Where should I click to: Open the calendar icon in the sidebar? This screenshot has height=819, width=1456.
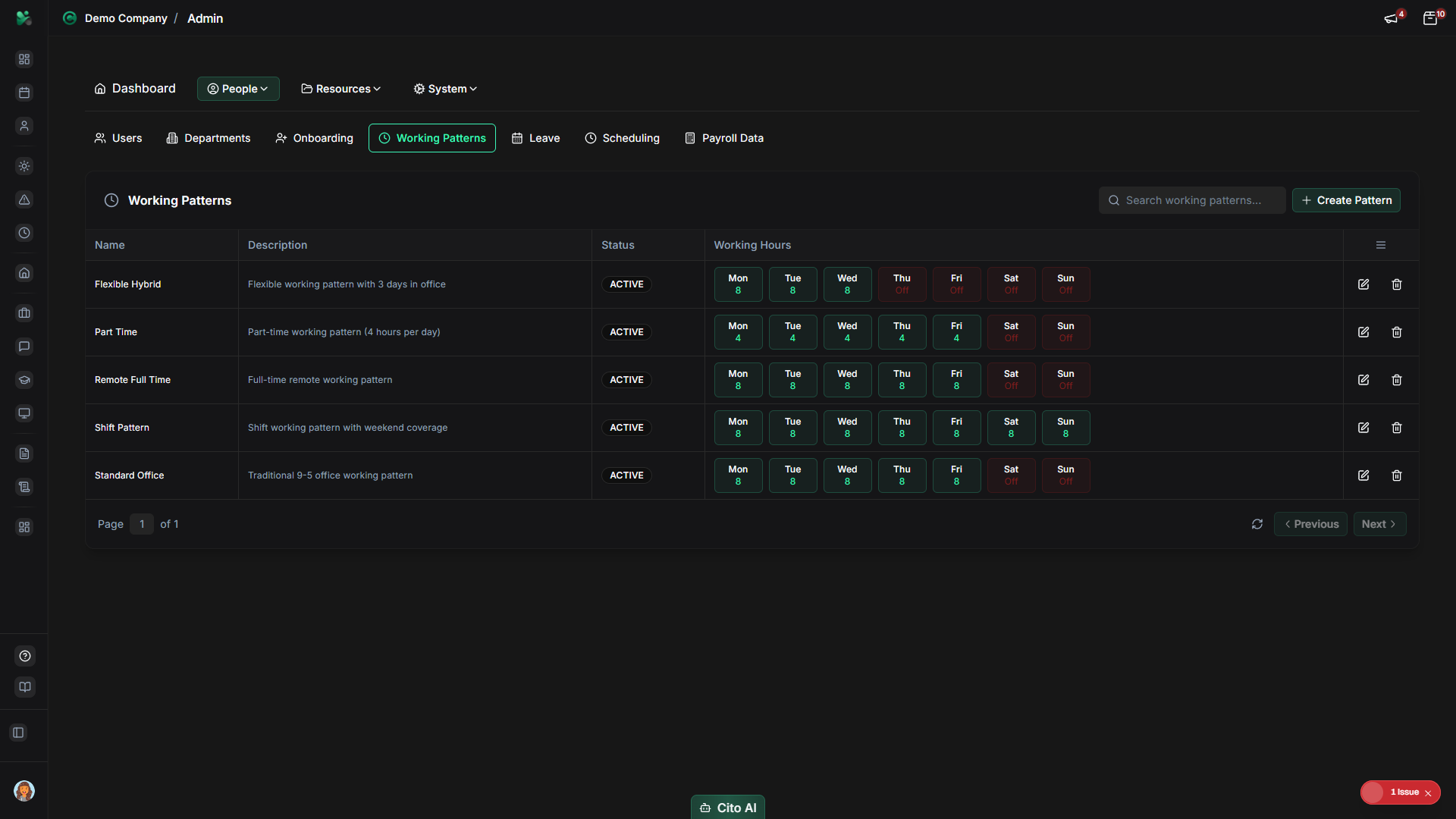point(24,93)
